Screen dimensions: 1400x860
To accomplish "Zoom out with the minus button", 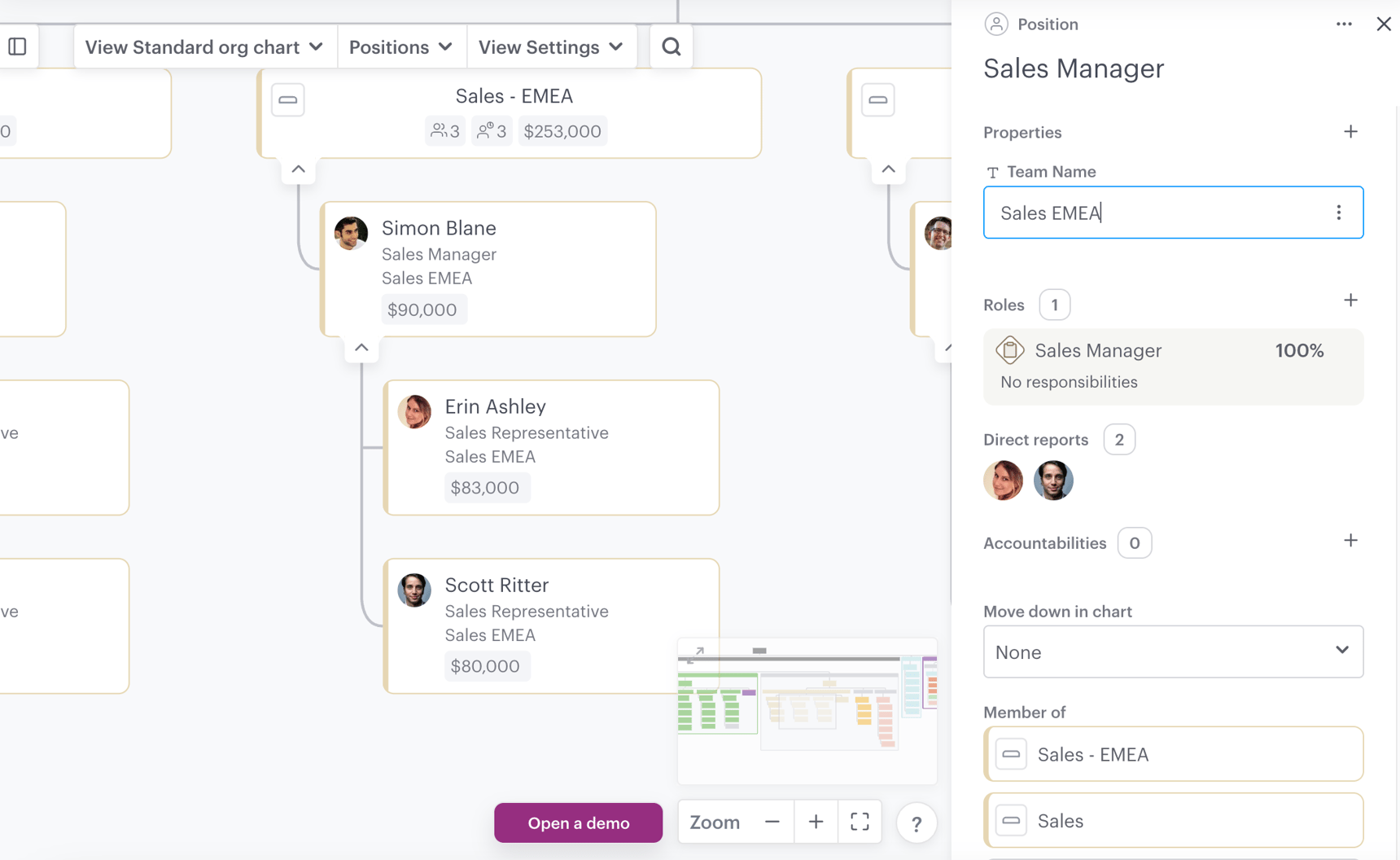I will point(772,823).
